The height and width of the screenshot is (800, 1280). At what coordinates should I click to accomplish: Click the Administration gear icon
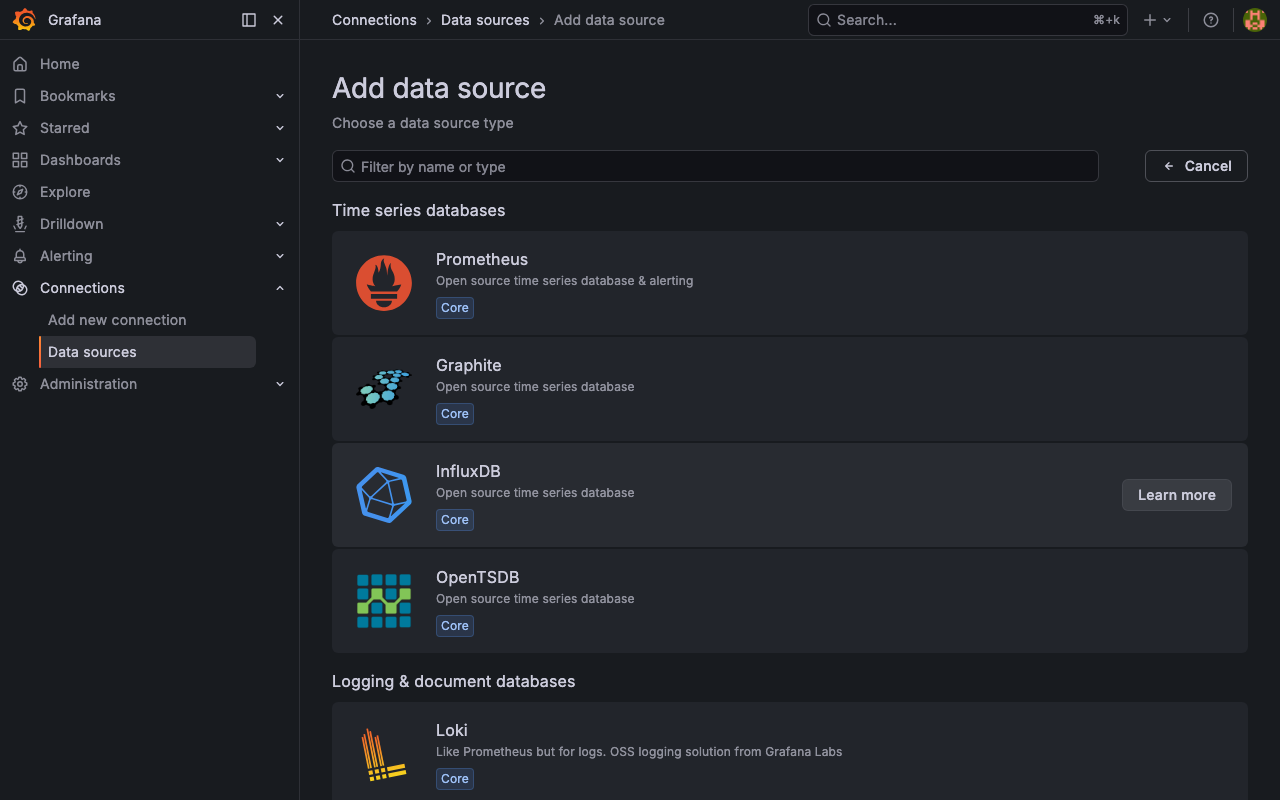pyautogui.click(x=20, y=384)
